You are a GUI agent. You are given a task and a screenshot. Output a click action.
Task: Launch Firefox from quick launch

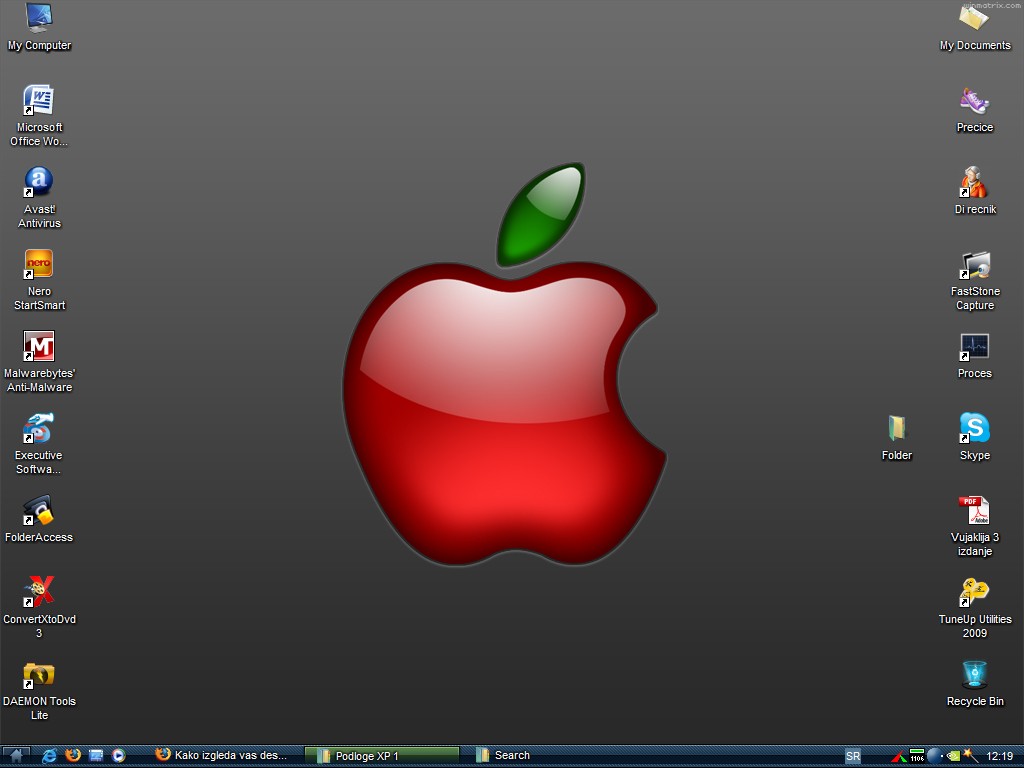pyautogui.click(x=73, y=756)
